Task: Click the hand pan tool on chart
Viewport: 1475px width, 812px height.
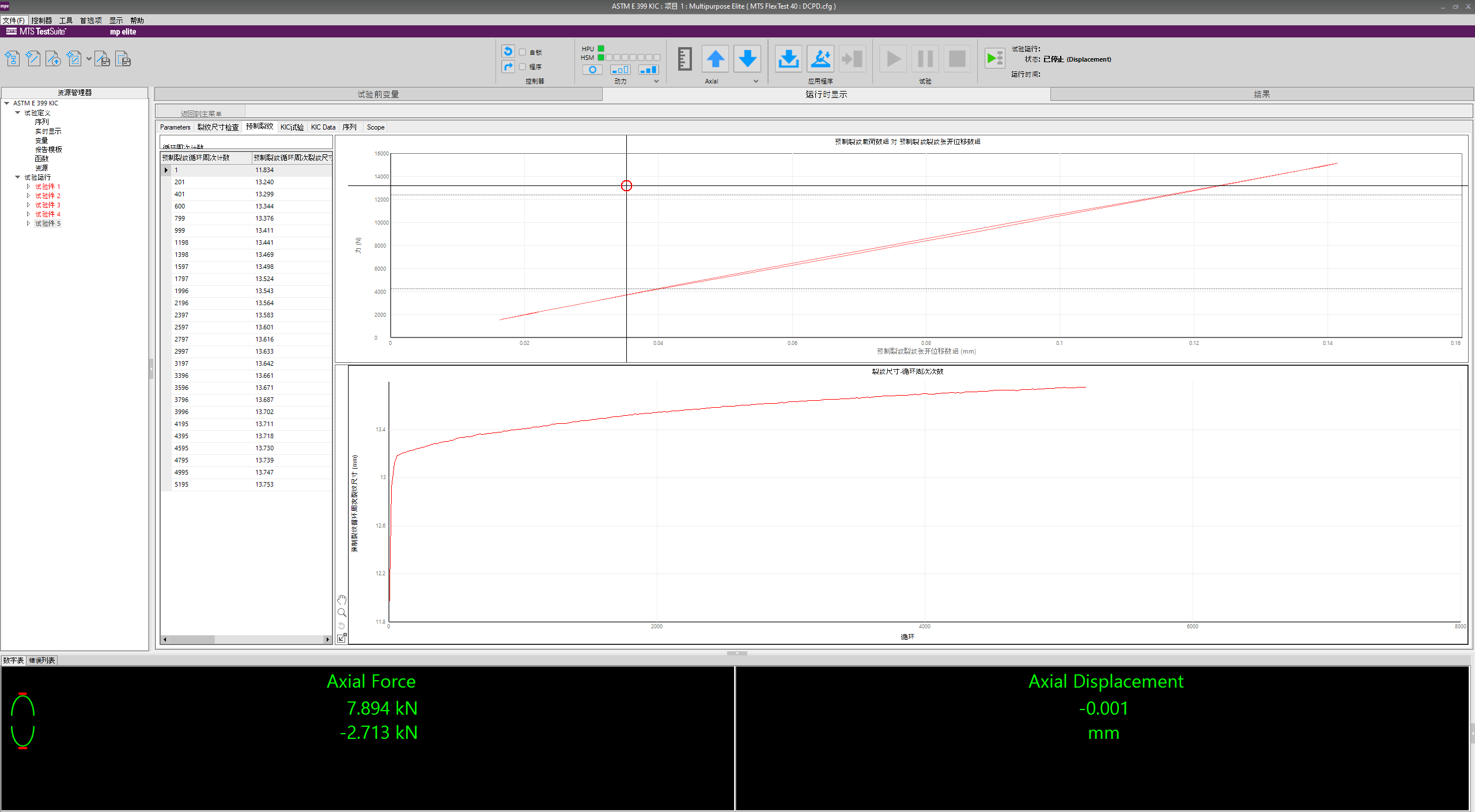Action: 342,599
